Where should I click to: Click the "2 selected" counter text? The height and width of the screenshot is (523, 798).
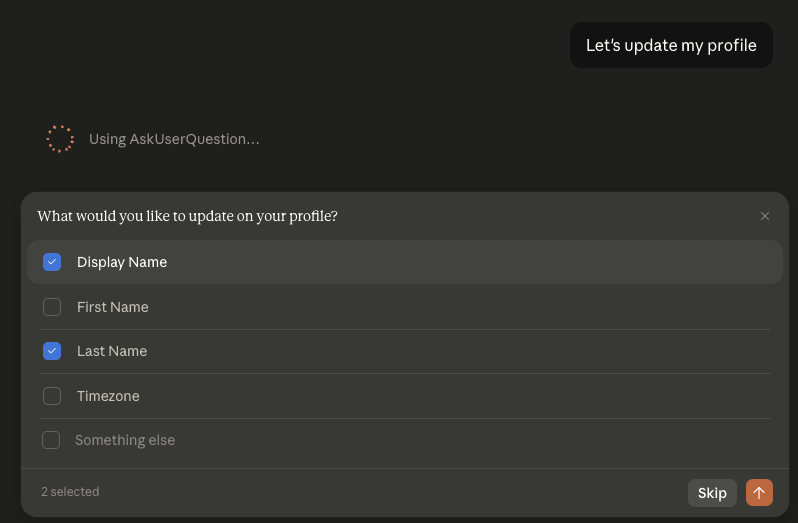70,492
